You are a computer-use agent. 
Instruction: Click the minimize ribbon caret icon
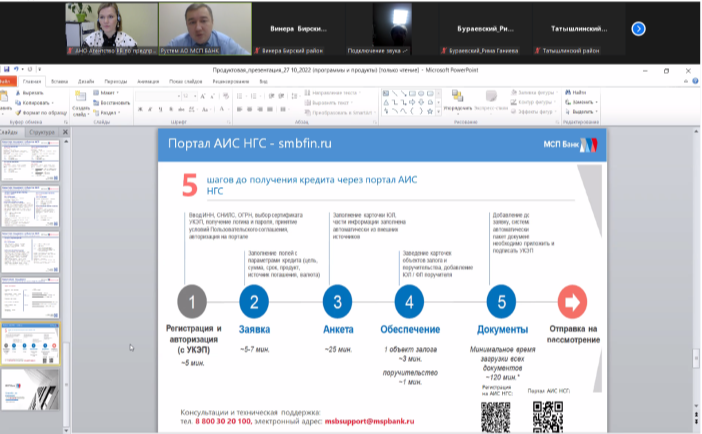[x=686, y=81]
